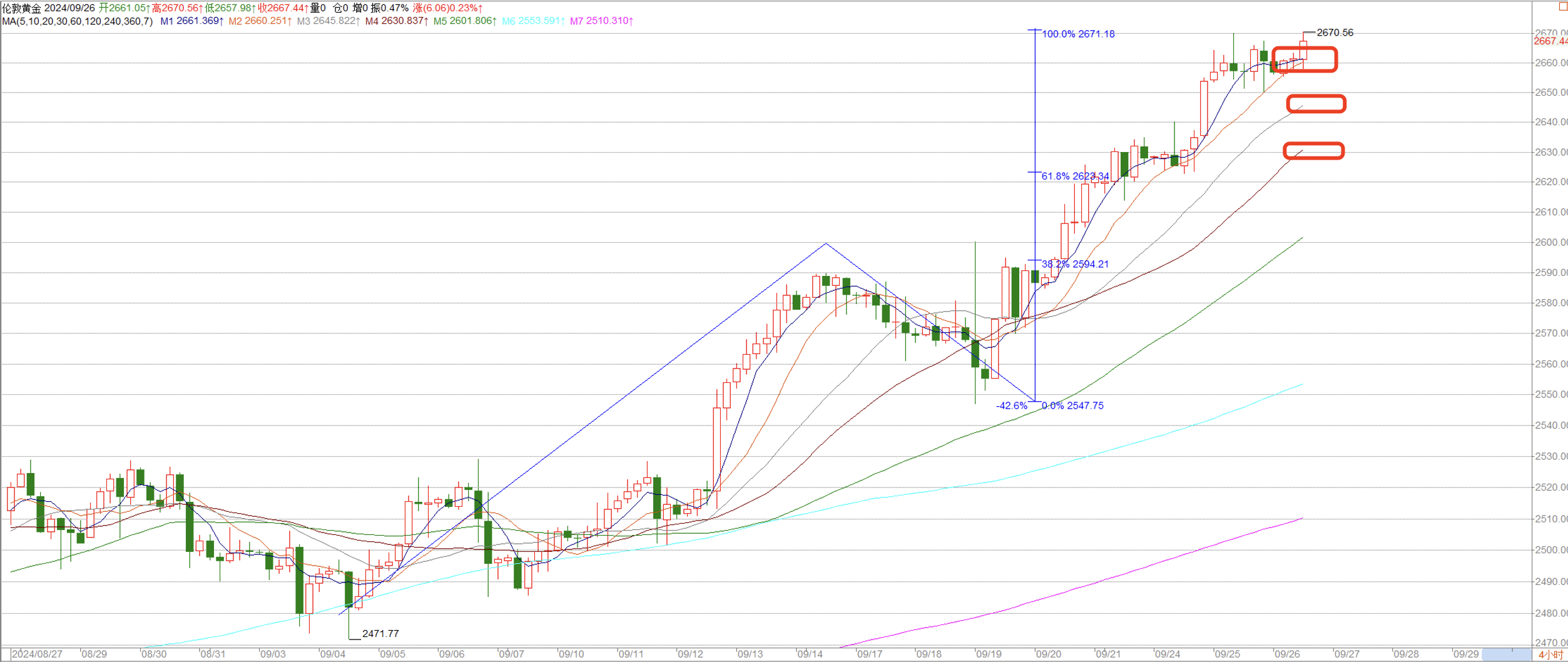1568x662 pixels.
Task: Click the 2024/08/27 date on time axis
Action: [x=38, y=654]
